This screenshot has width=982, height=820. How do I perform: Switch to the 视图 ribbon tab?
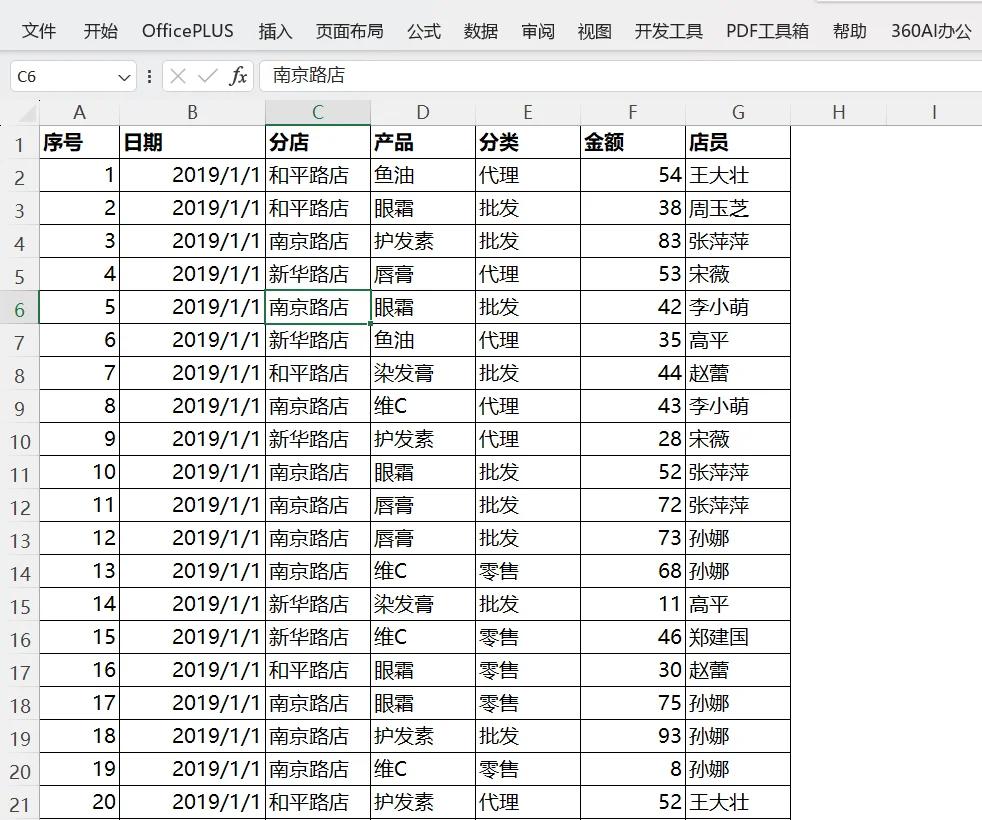coord(594,31)
